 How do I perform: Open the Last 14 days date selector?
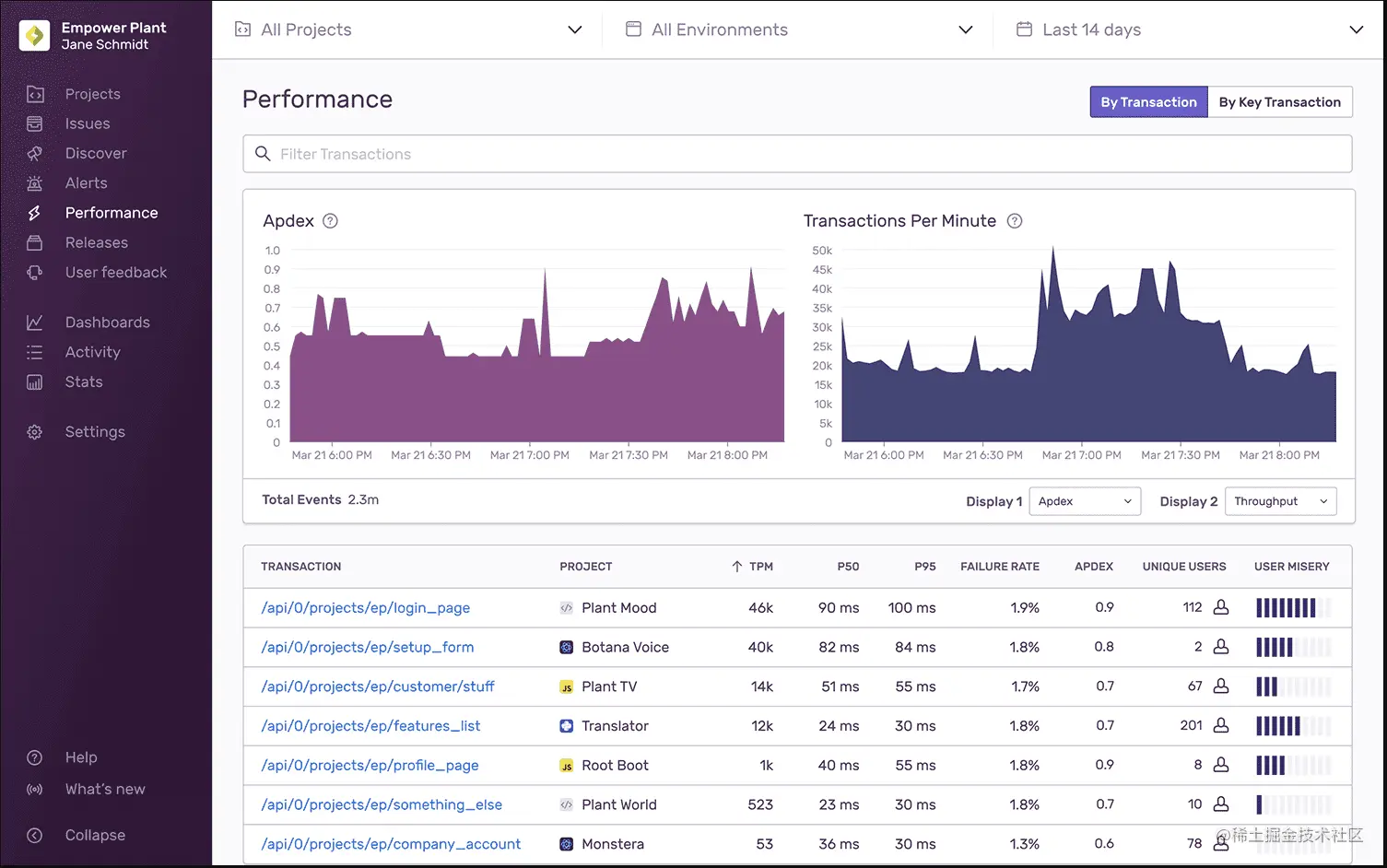point(1189,29)
